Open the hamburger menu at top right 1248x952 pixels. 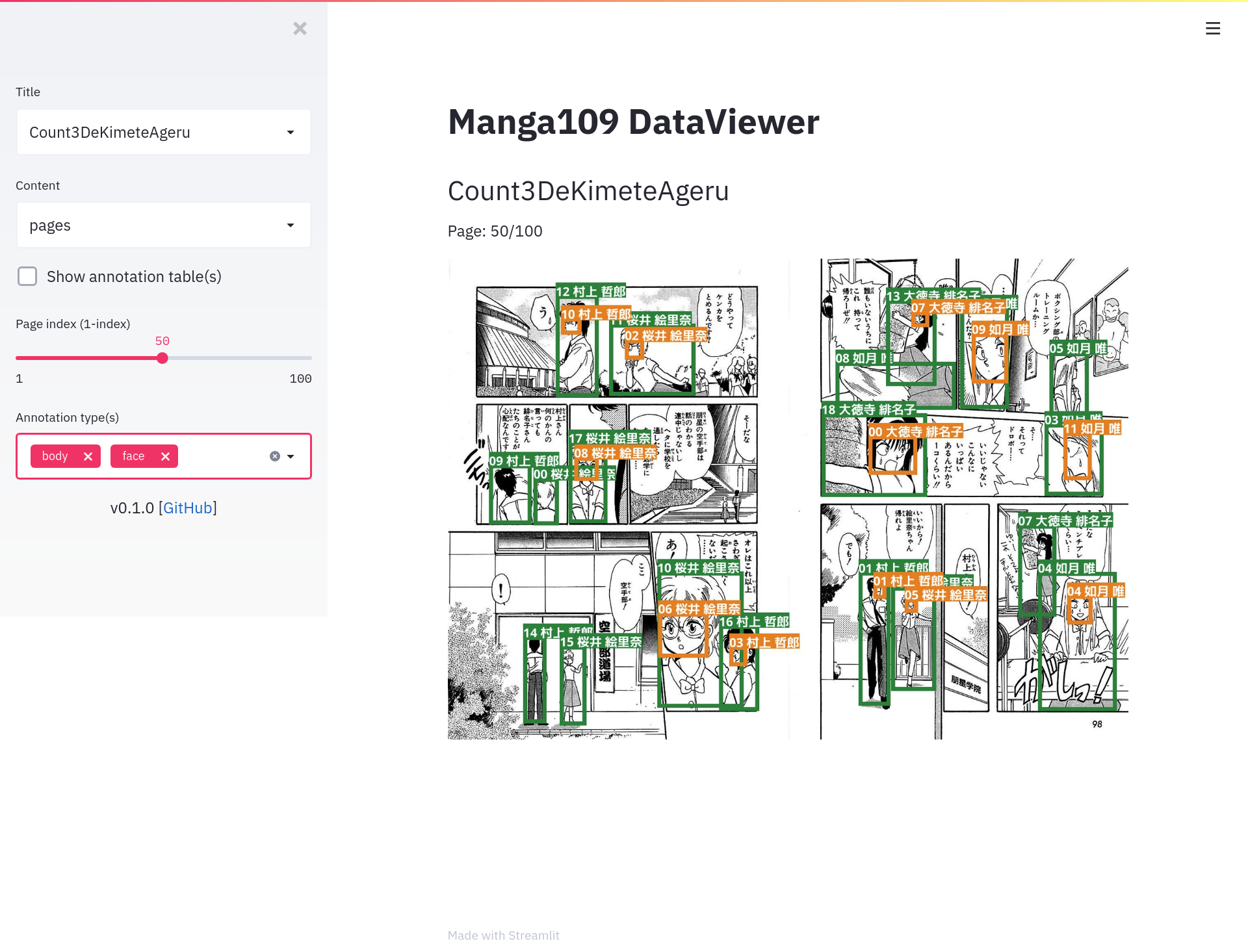tap(1212, 28)
